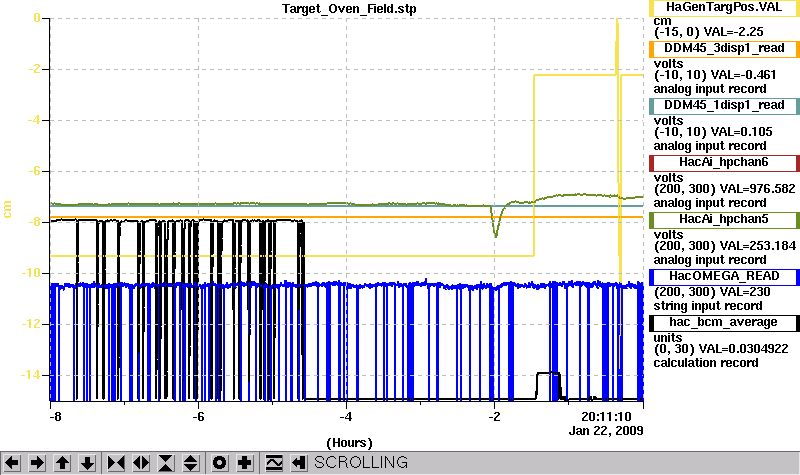Click the VAL=0.0304922 readout text
Screen dimensions: 800x475
[x=743, y=349]
